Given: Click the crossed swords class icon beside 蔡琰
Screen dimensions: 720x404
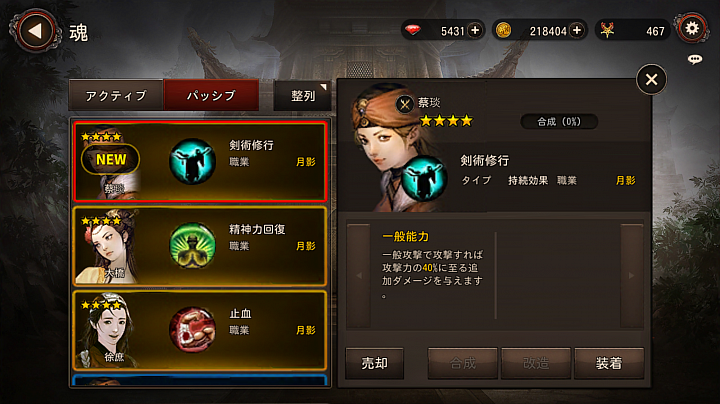Looking at the screenshot, I should coord(405,104).
